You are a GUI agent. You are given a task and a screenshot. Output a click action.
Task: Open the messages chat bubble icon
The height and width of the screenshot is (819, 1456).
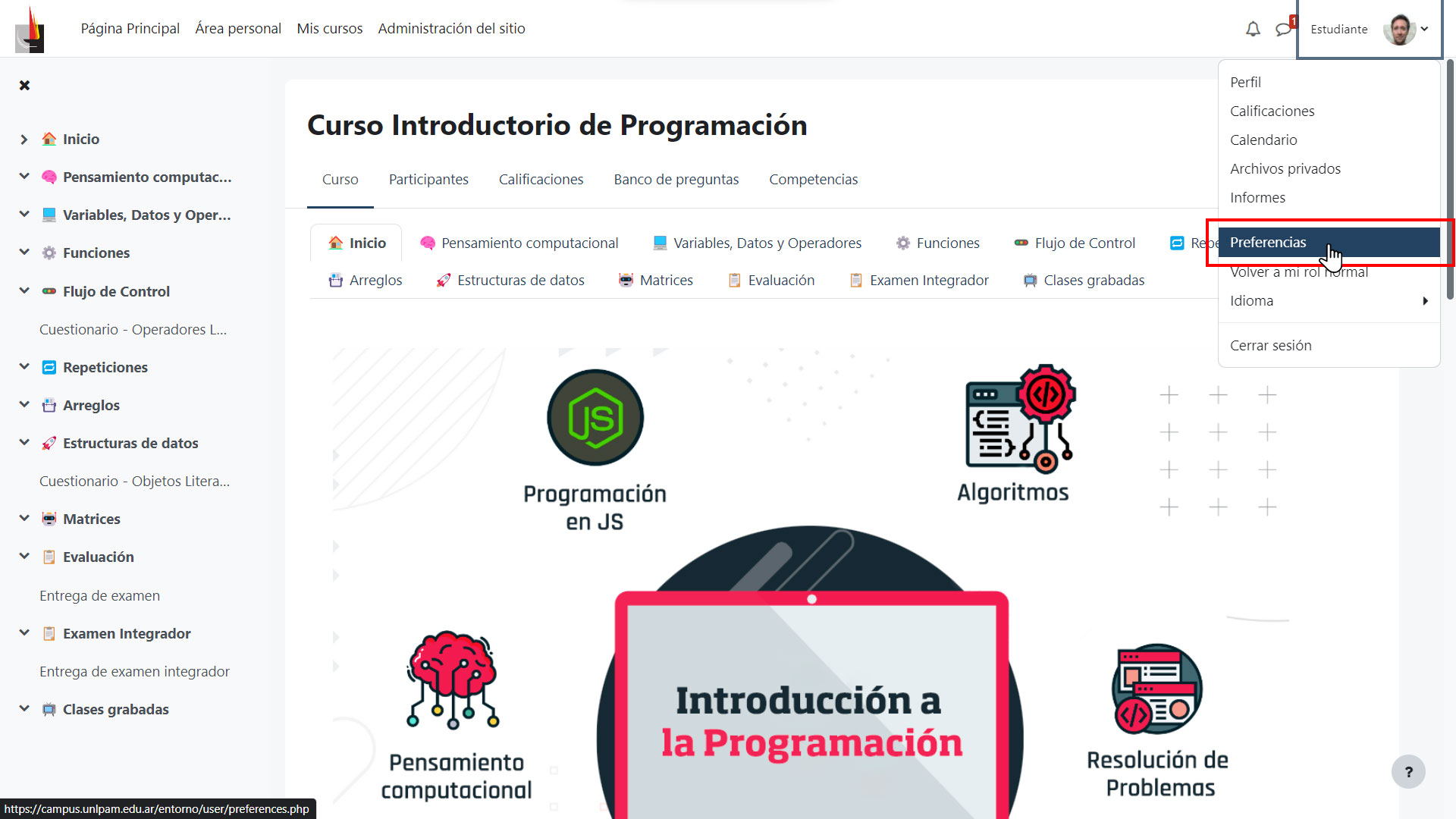pyautogui.click(x=1283, y=29)
